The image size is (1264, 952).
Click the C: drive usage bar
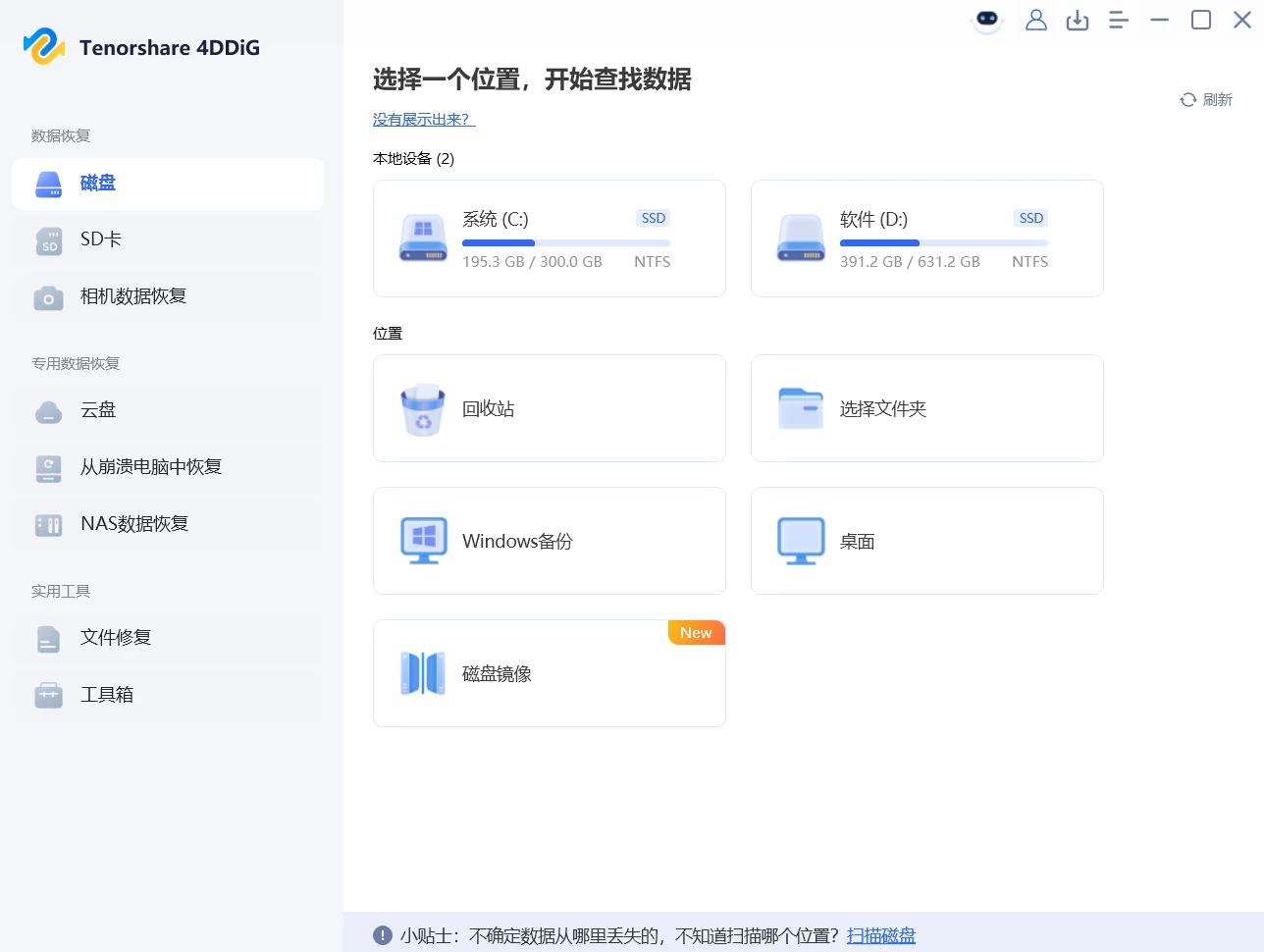[x=566, y=242]
